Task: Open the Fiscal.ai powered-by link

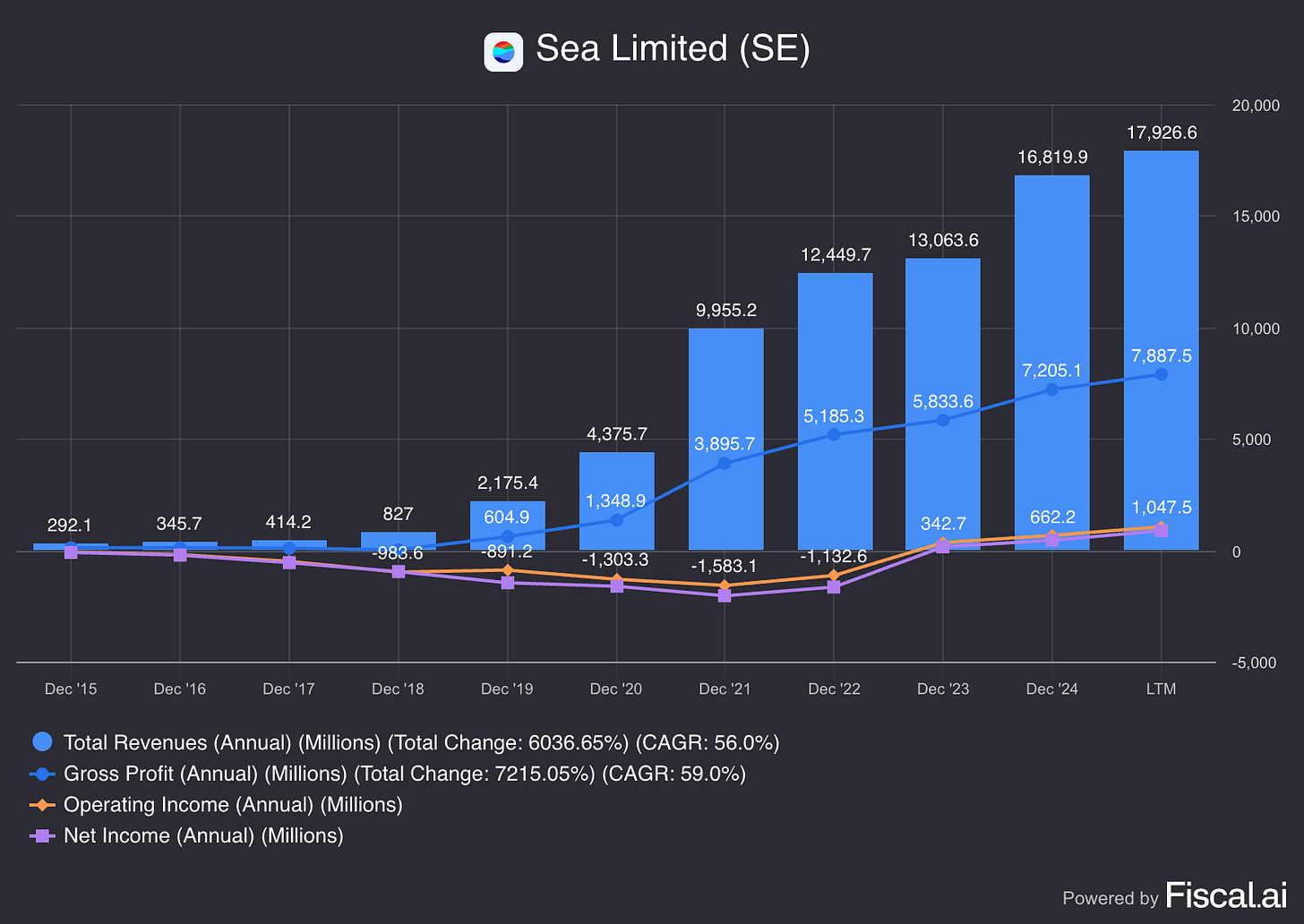Action: tap(1175, 896)
